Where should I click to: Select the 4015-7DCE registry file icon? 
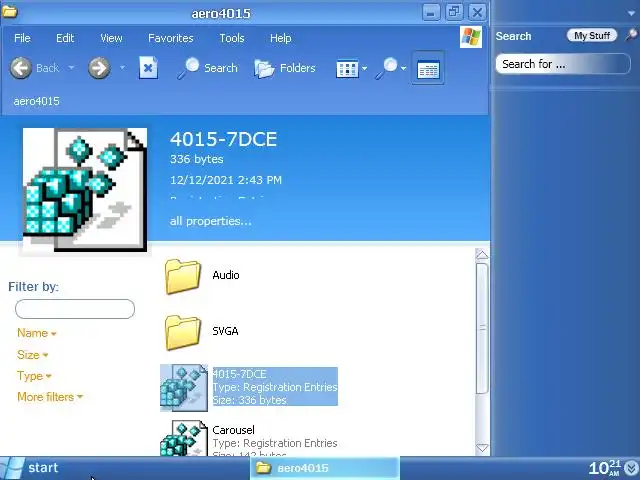click(x=184, y=388)
